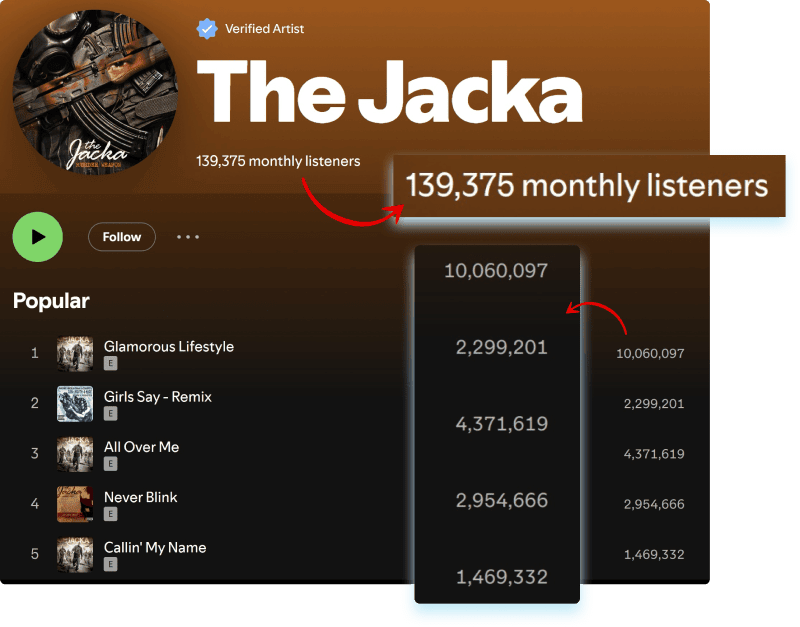The height and width of the screenshot is (627, 800).
Task: Click the explicit badge under Girls Say - Remix
Action: click(111, 413)
